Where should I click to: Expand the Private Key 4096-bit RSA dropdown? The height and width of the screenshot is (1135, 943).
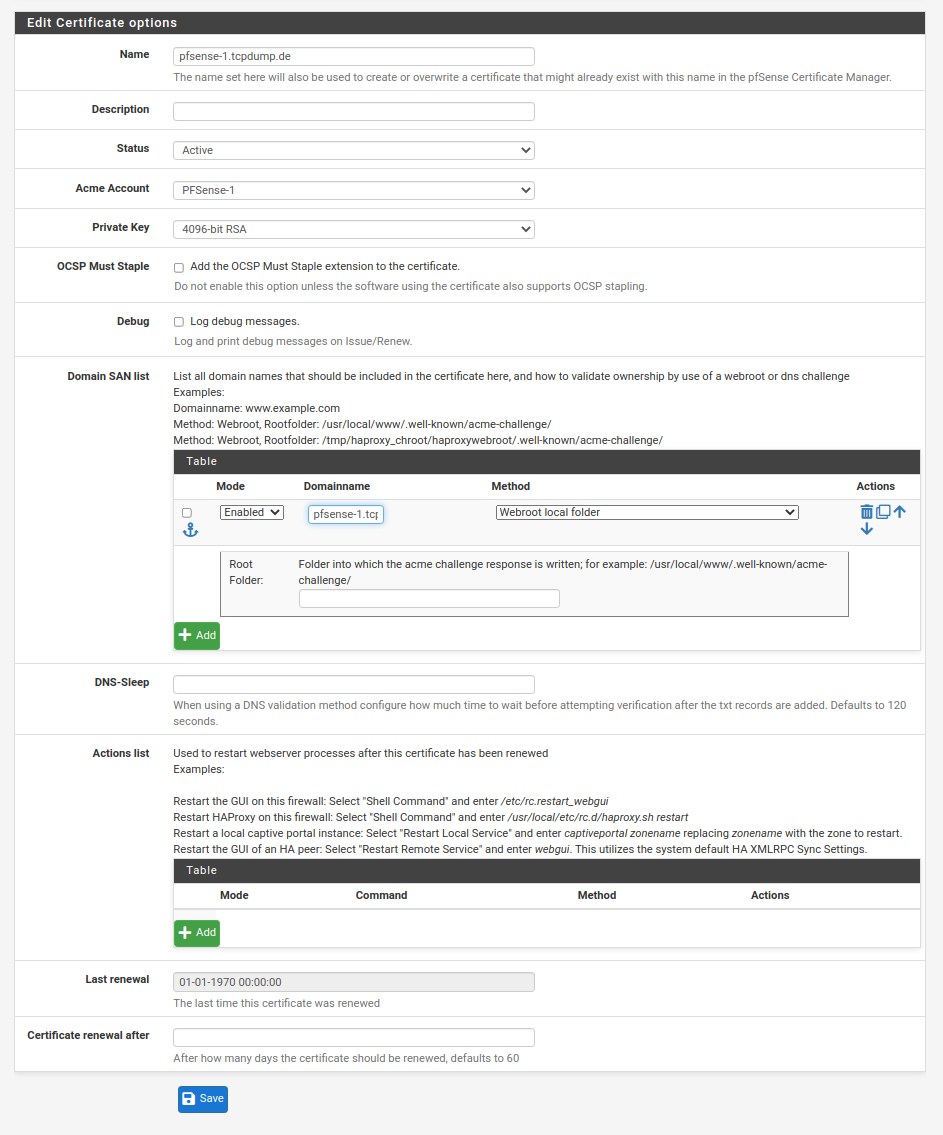pyautogui.click(x=353, y=230)
